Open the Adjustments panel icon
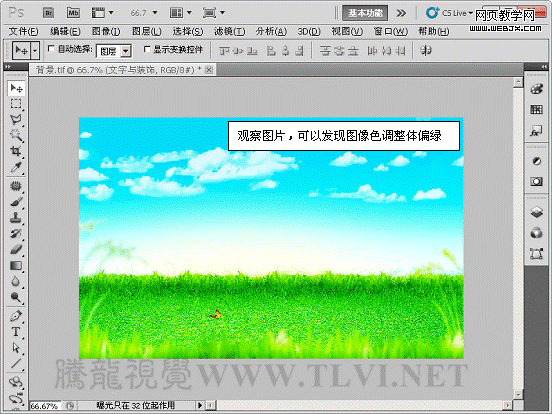This screenshot has width=552, height=414. coord(537,161)
